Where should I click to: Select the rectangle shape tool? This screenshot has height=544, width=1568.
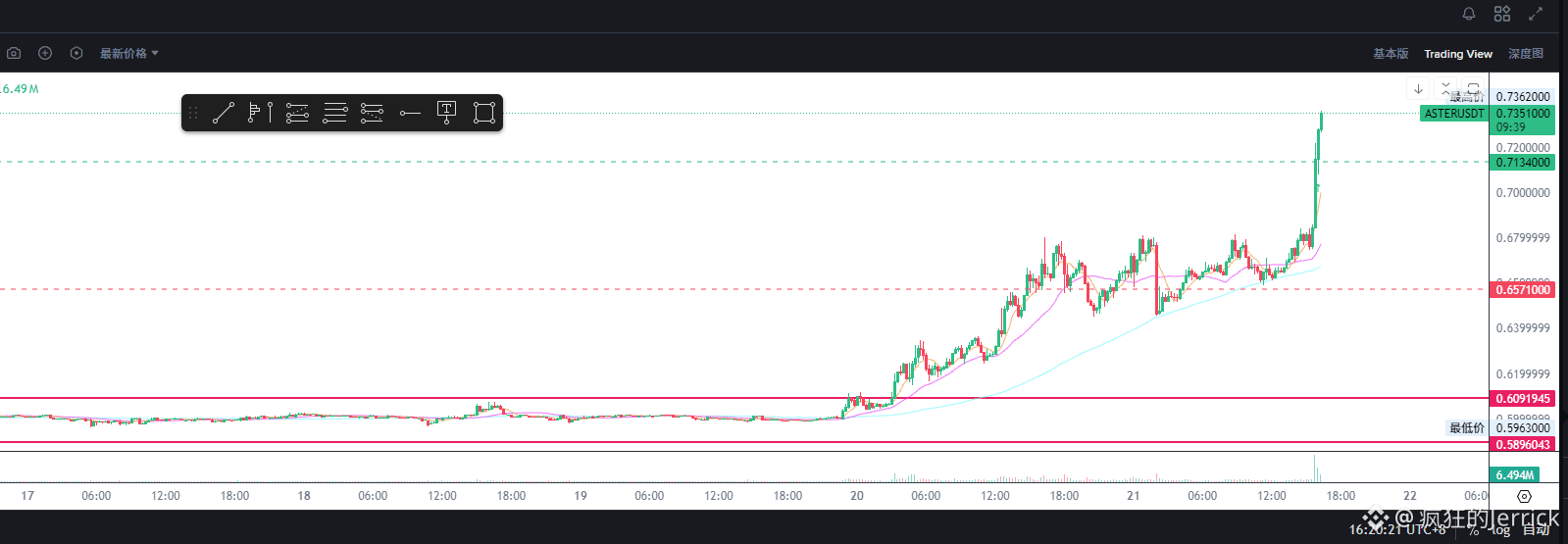[483, 113]
